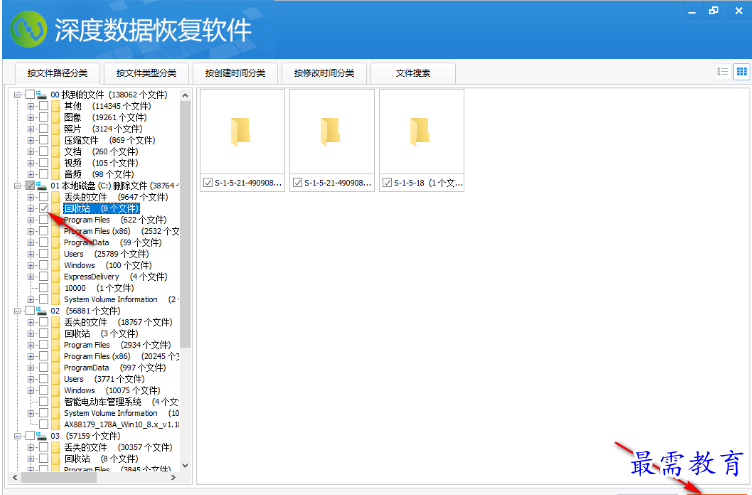This screenshot has width=752, height=495.
Task: Uncheck first S-1-5-21 thumbnail checkbox
Action: [x=208, y=183]
